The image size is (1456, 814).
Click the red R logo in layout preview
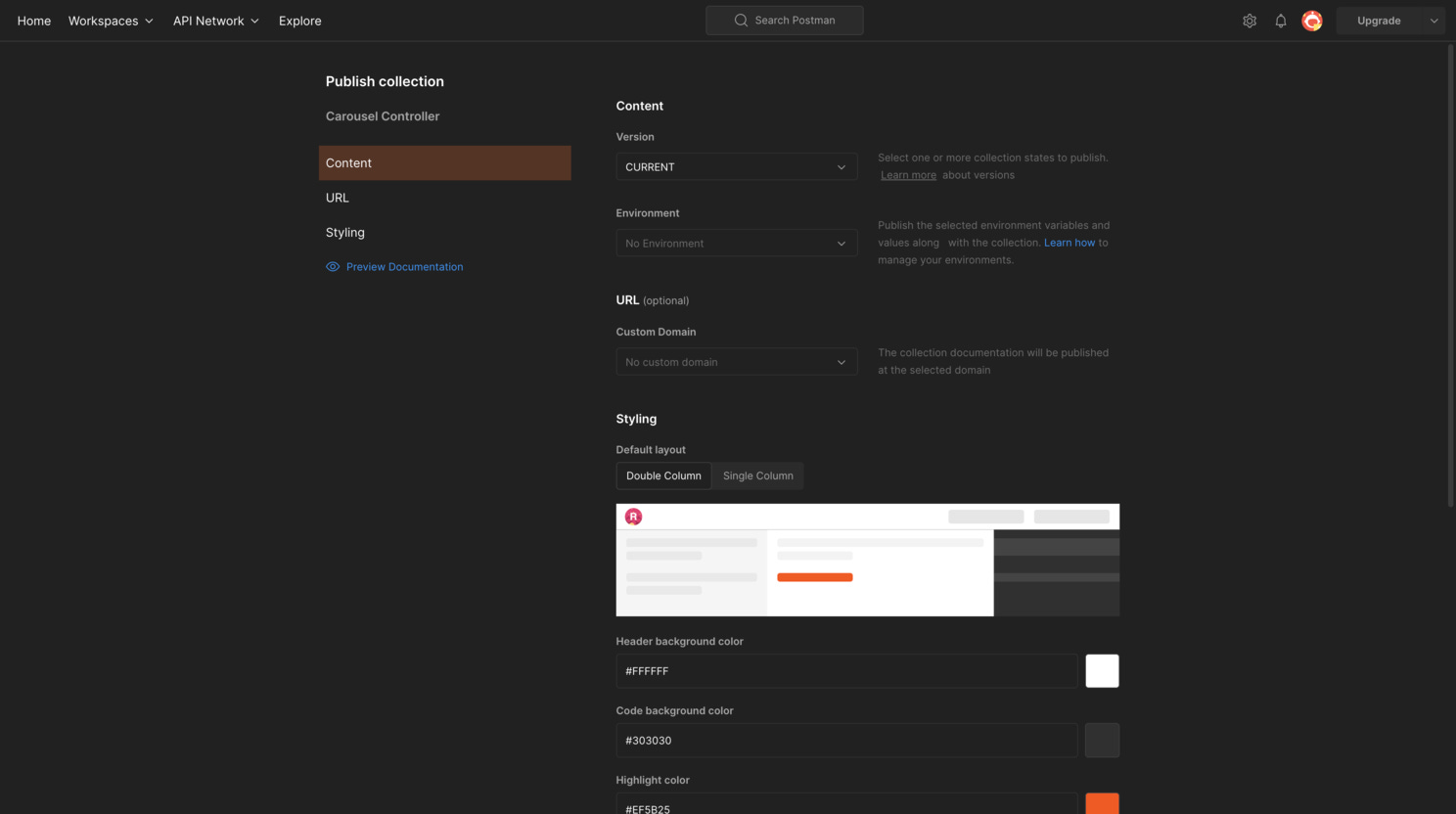(x=633, y=517)
